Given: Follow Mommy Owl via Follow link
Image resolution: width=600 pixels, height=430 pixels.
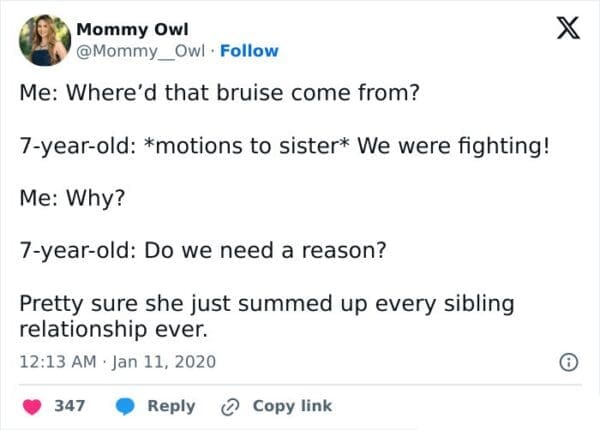Looking at the screenshot, I should pyautogui.click(x=251, y=51).
